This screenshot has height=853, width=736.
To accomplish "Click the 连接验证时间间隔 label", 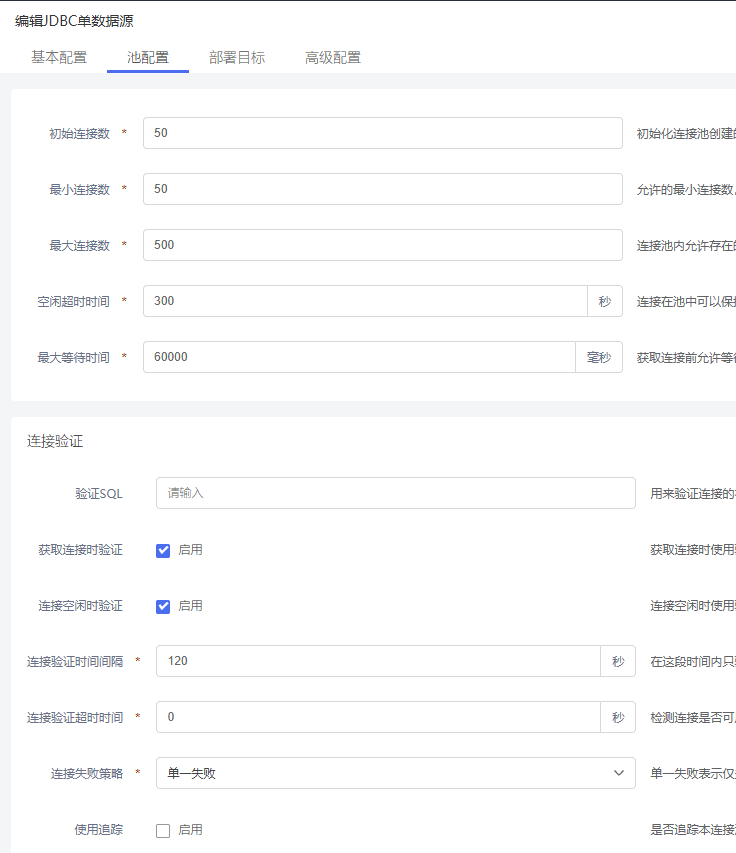I will tap(75, 662).
